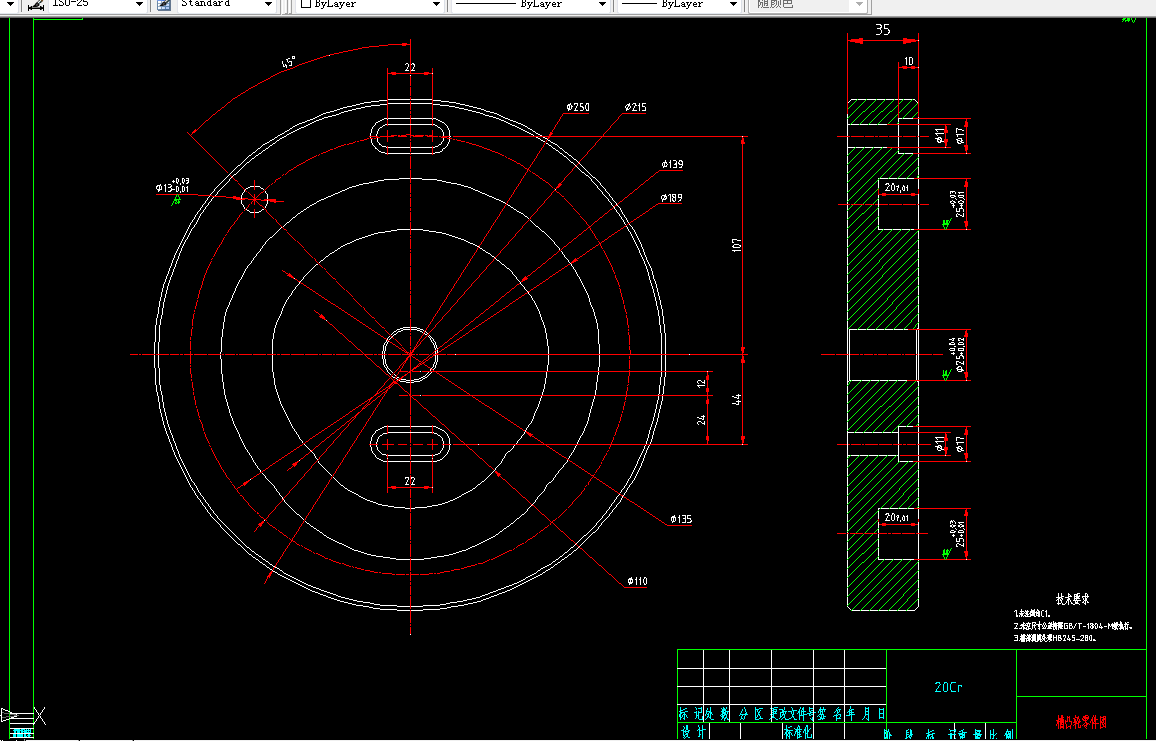This screenshot has width=1156, height=741.
Task: Open the ByLayer color control dropdown
Action: tap(436, 4)
